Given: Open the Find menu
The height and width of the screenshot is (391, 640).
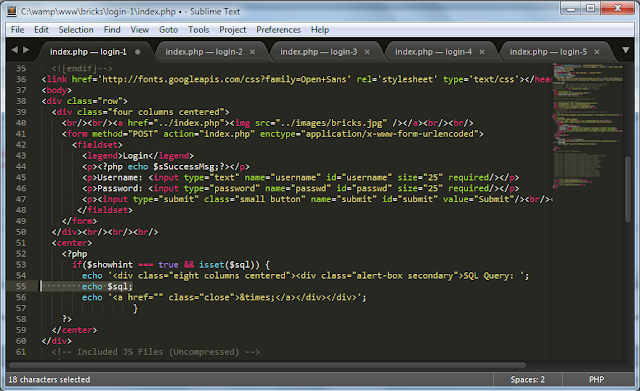Looking at the screenshot, I should tap(112, 30).
